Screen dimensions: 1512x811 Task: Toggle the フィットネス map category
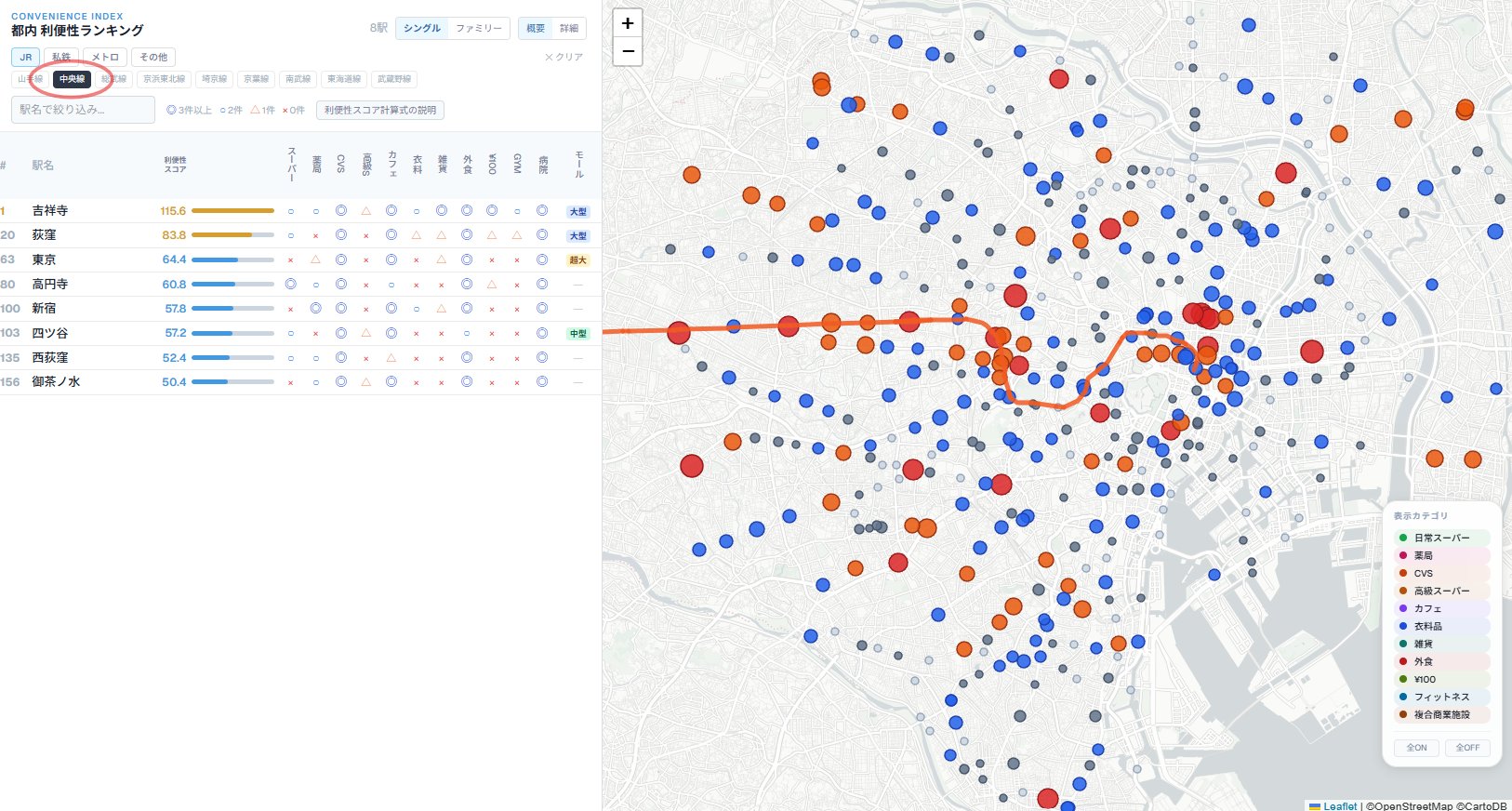point(1441,697)
